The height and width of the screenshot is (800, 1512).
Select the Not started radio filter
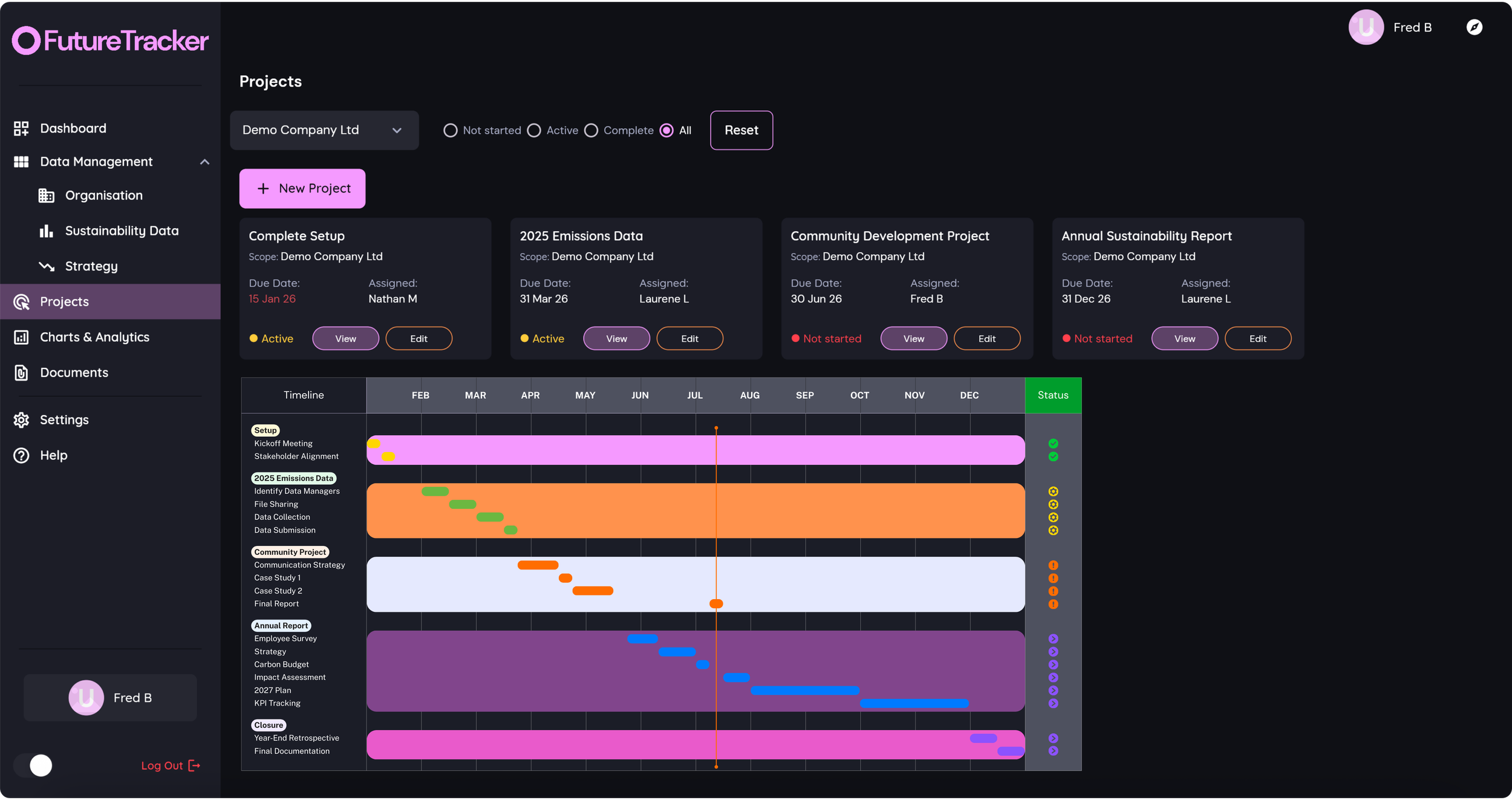tap(451, 131)
